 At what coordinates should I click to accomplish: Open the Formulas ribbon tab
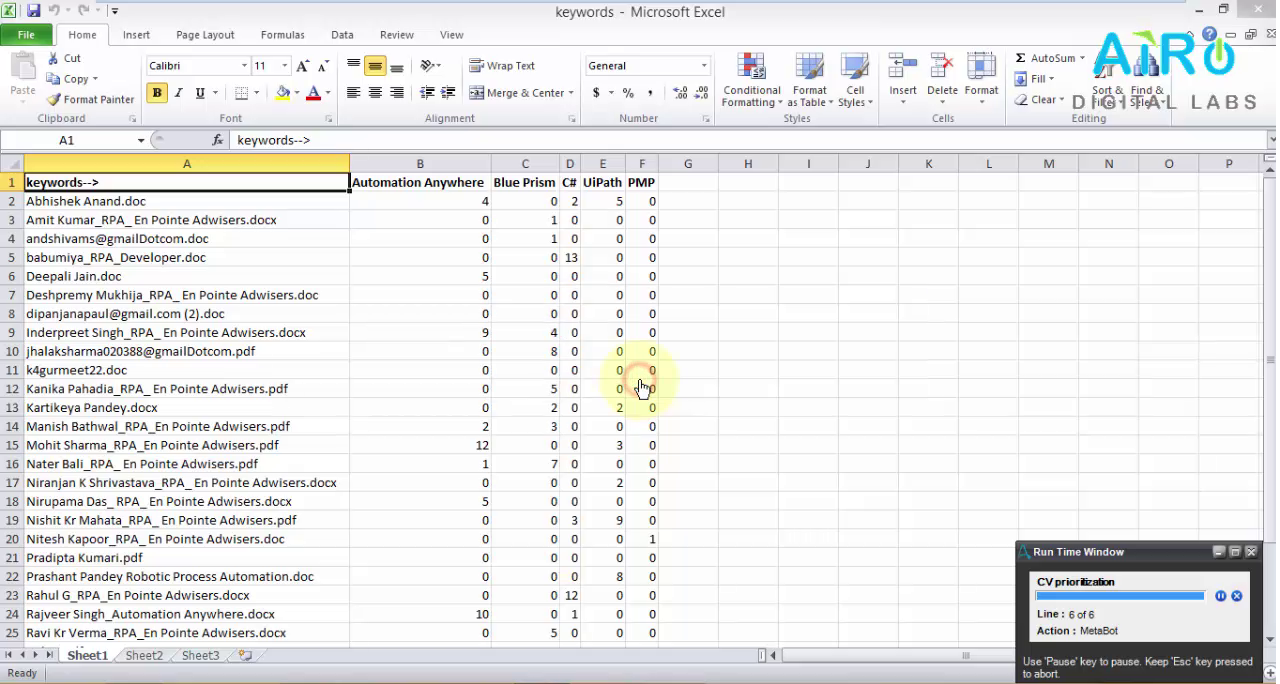[282, 35]
